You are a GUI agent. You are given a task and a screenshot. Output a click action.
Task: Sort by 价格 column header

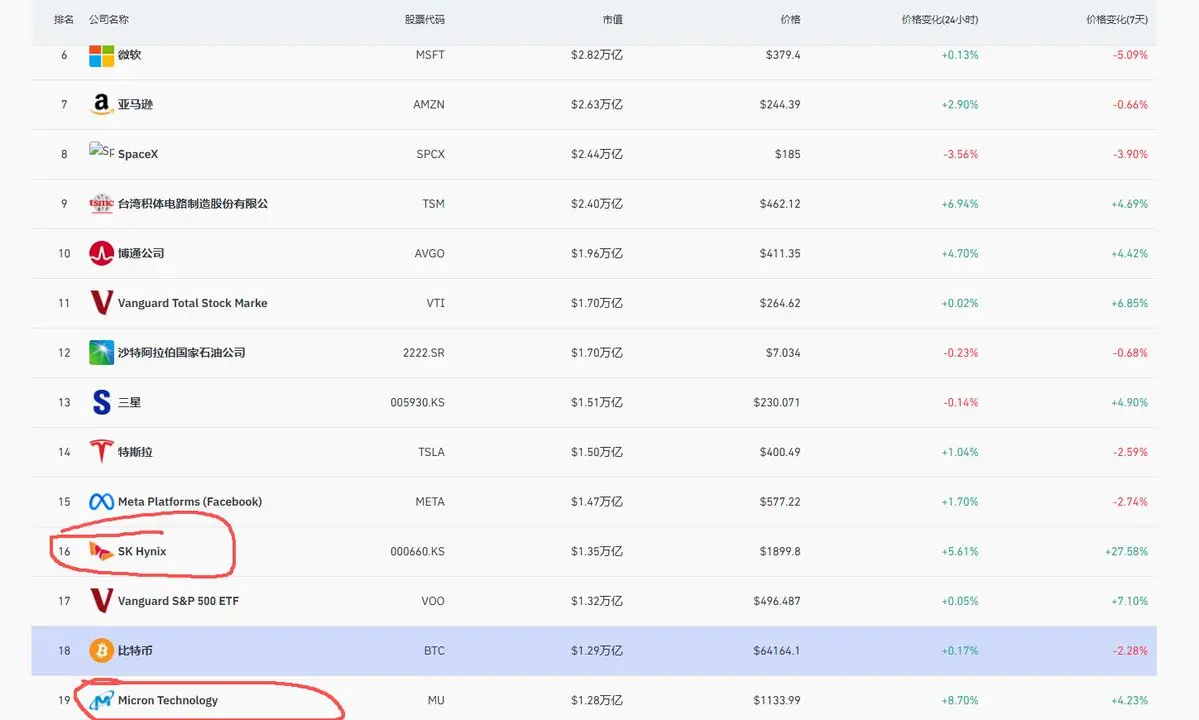click(791, 19)
